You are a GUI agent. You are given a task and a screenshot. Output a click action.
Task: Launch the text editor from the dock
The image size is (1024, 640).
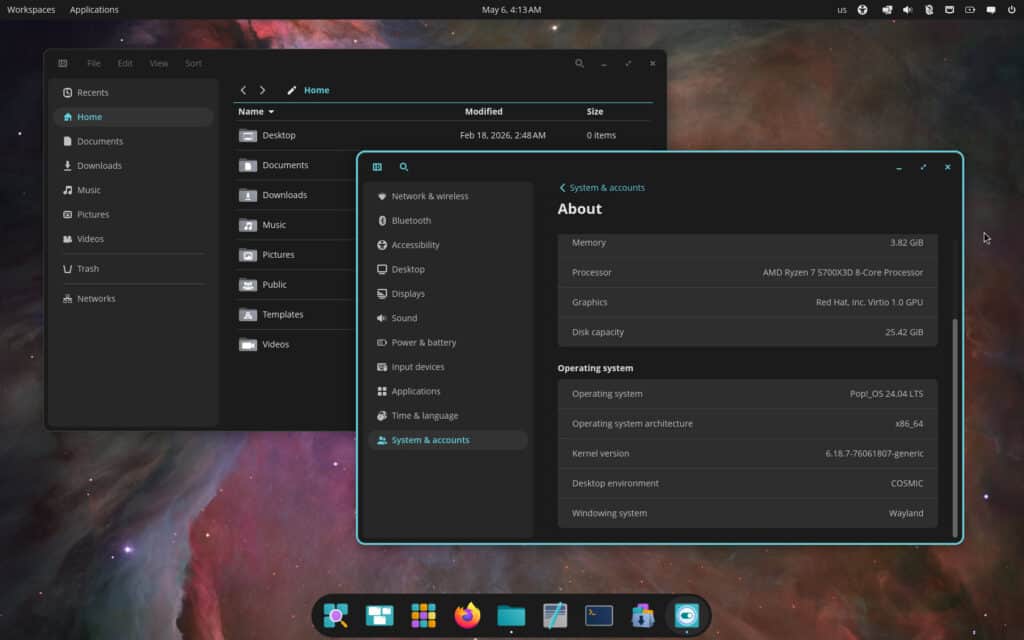[x=554, y=615]
